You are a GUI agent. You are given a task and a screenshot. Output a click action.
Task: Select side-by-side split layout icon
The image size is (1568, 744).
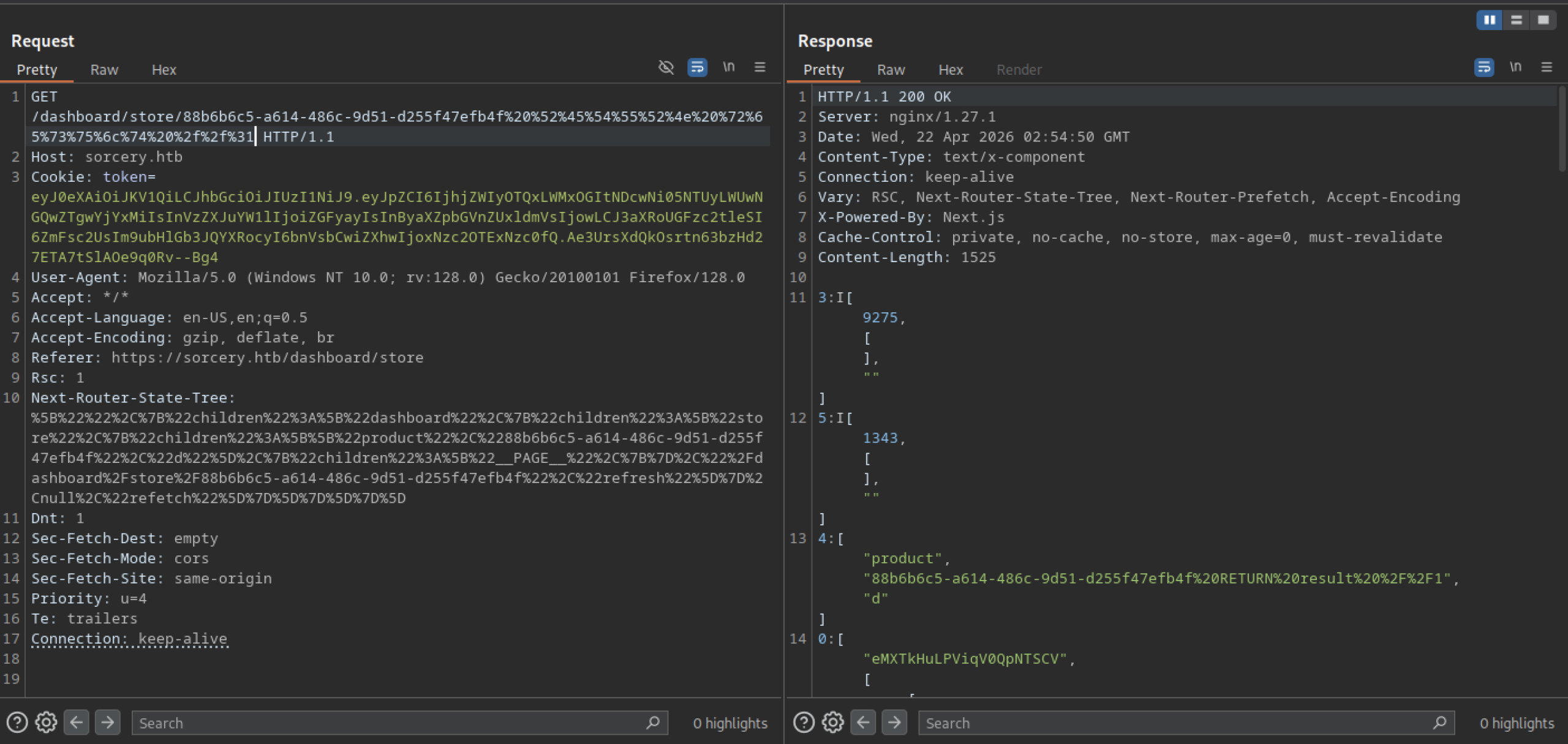coord(1489,20)
